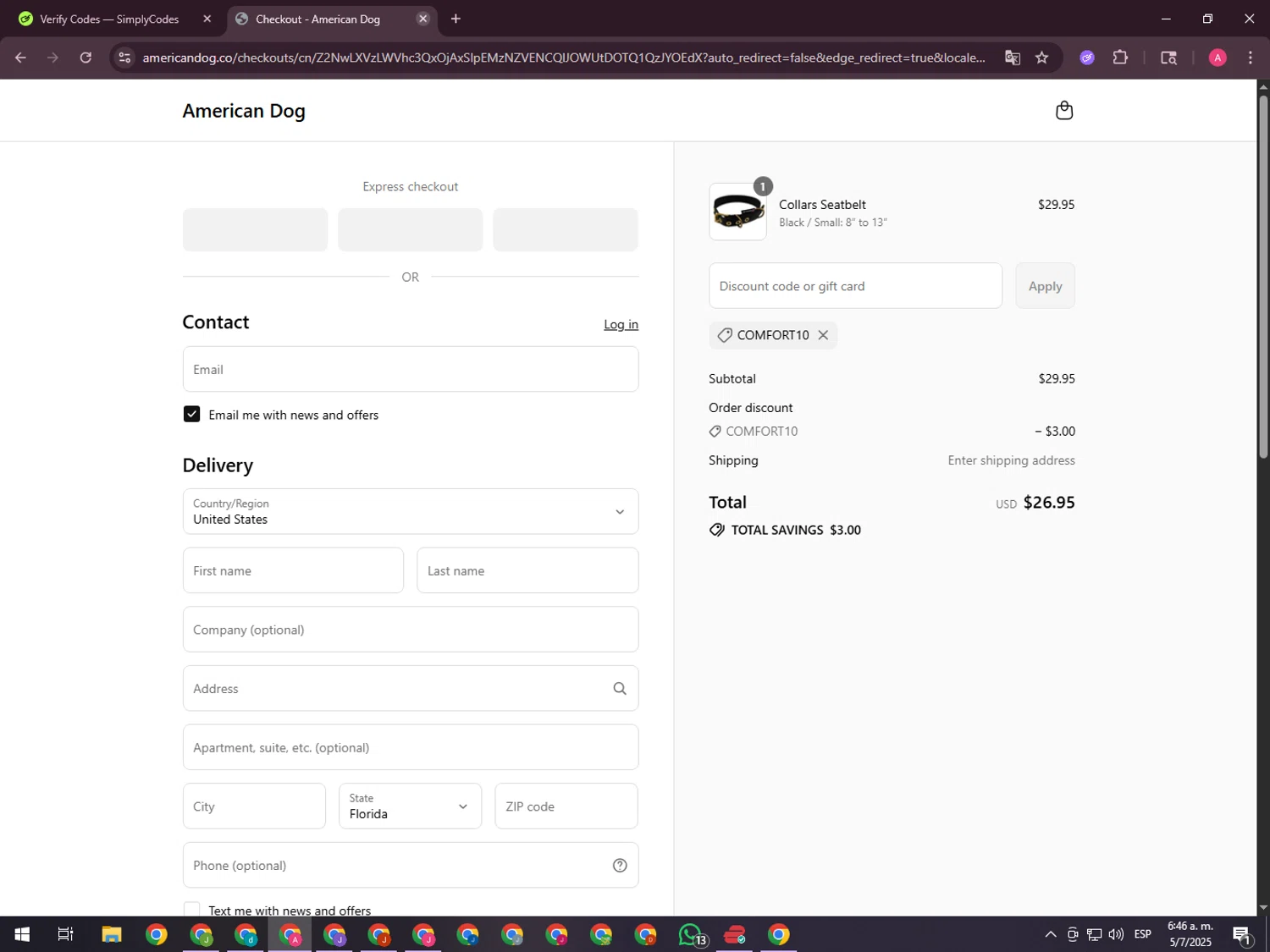Open the network icon in system tray
Viewport: 1270px width, 952px height.
(1094, 934)
